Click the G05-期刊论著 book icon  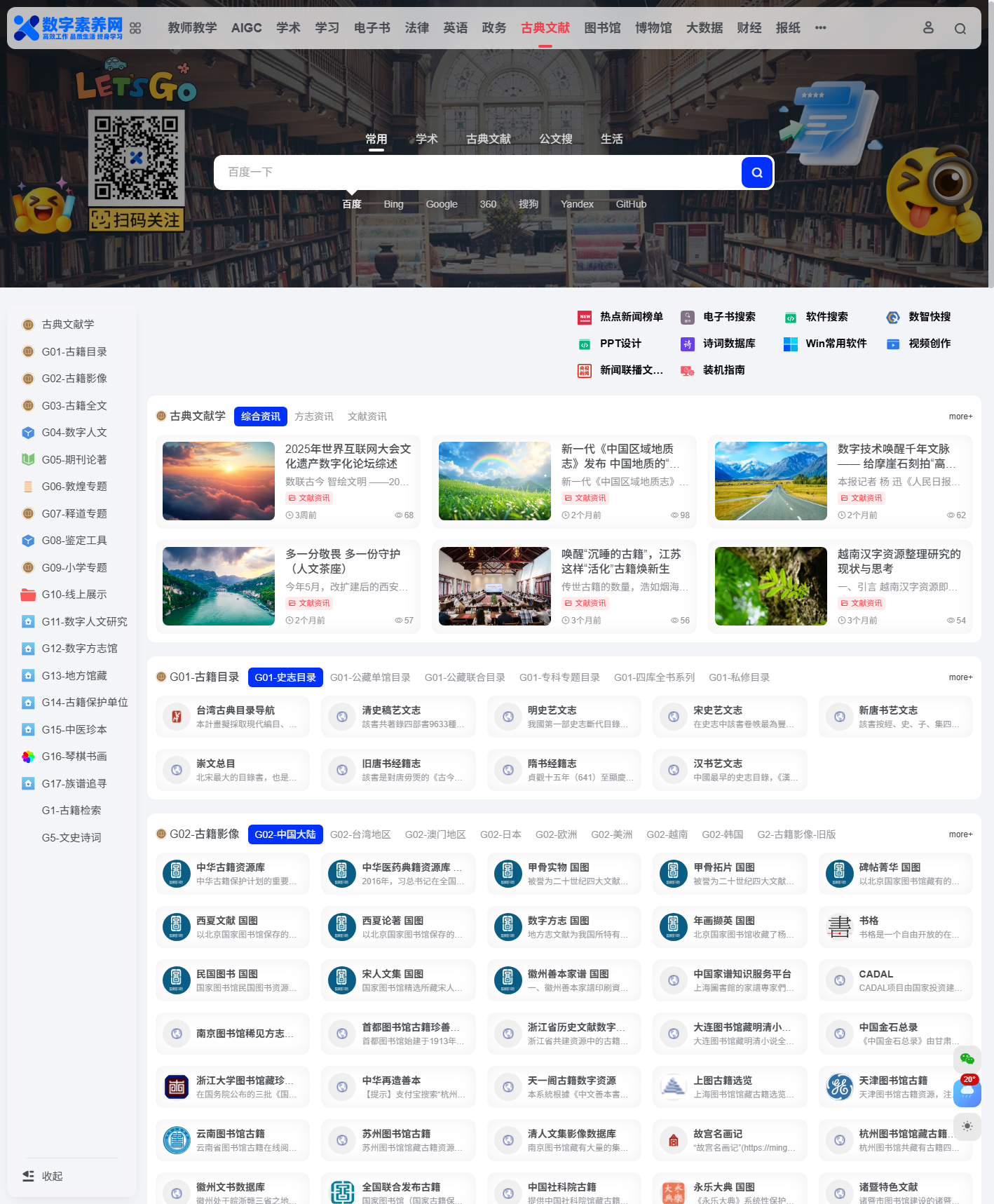point(28,459)
